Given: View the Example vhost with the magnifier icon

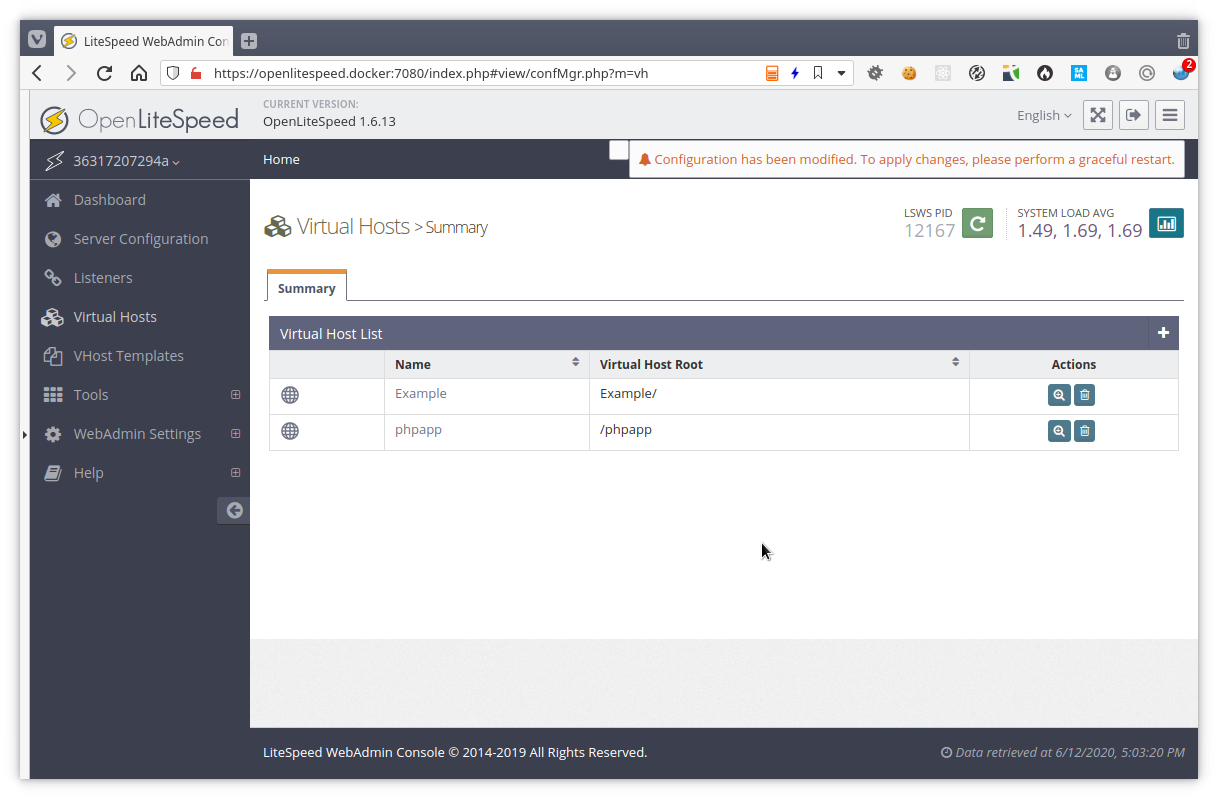Looking at the screenshot, I should coord(1059,394).
